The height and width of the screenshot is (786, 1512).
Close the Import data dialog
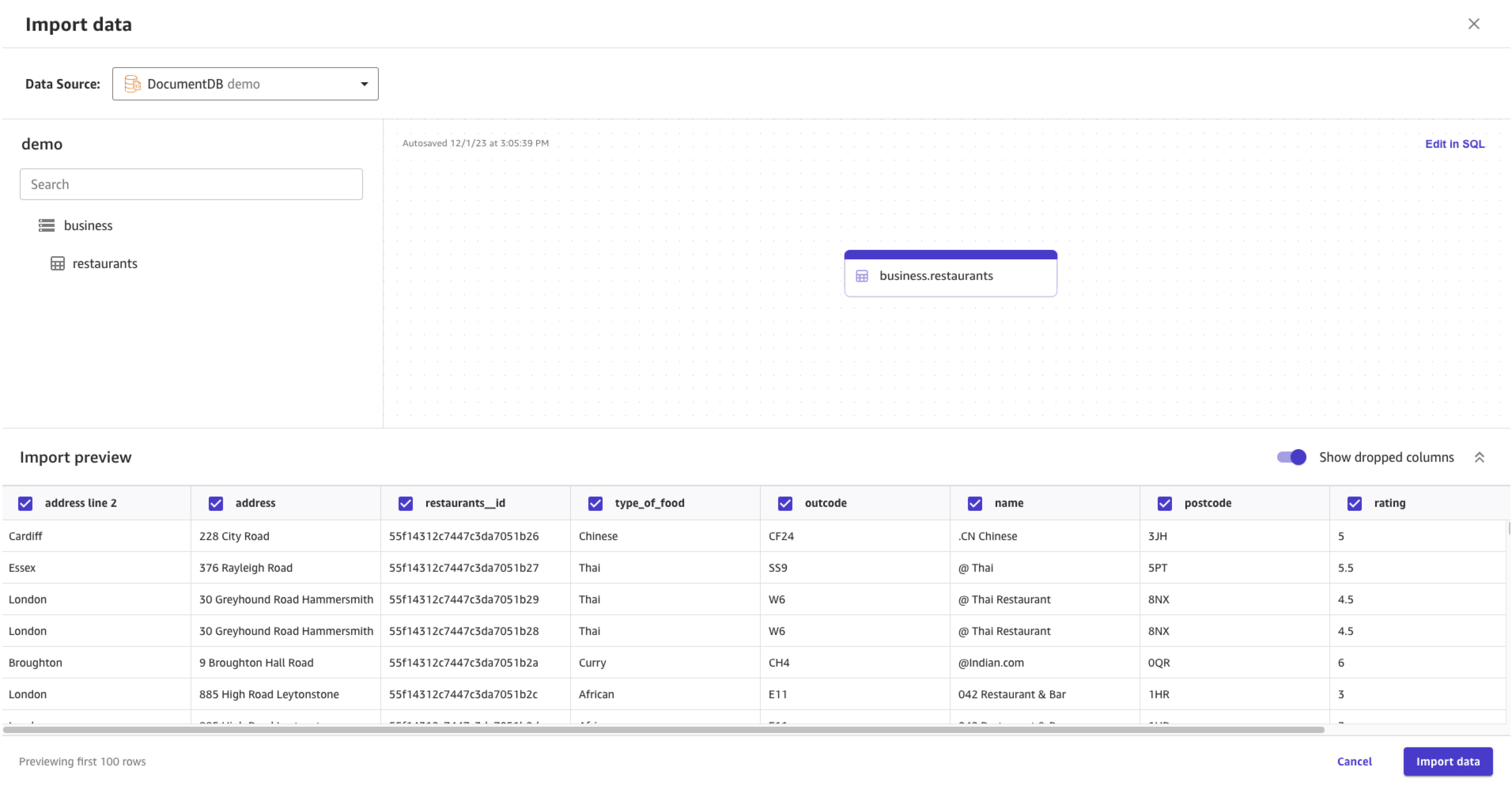point(1473,24)
